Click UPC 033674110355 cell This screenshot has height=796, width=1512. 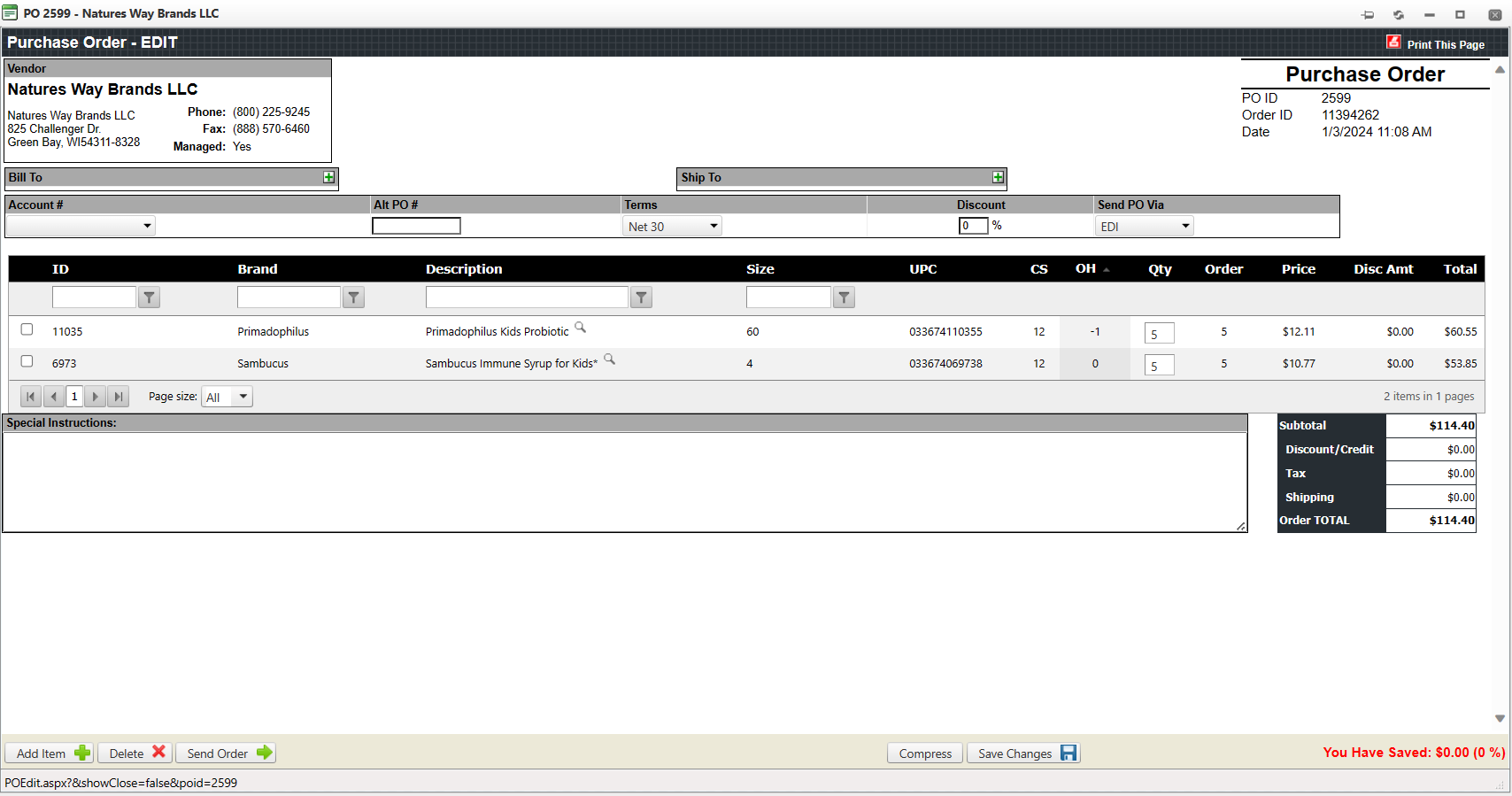coord(945,332)
